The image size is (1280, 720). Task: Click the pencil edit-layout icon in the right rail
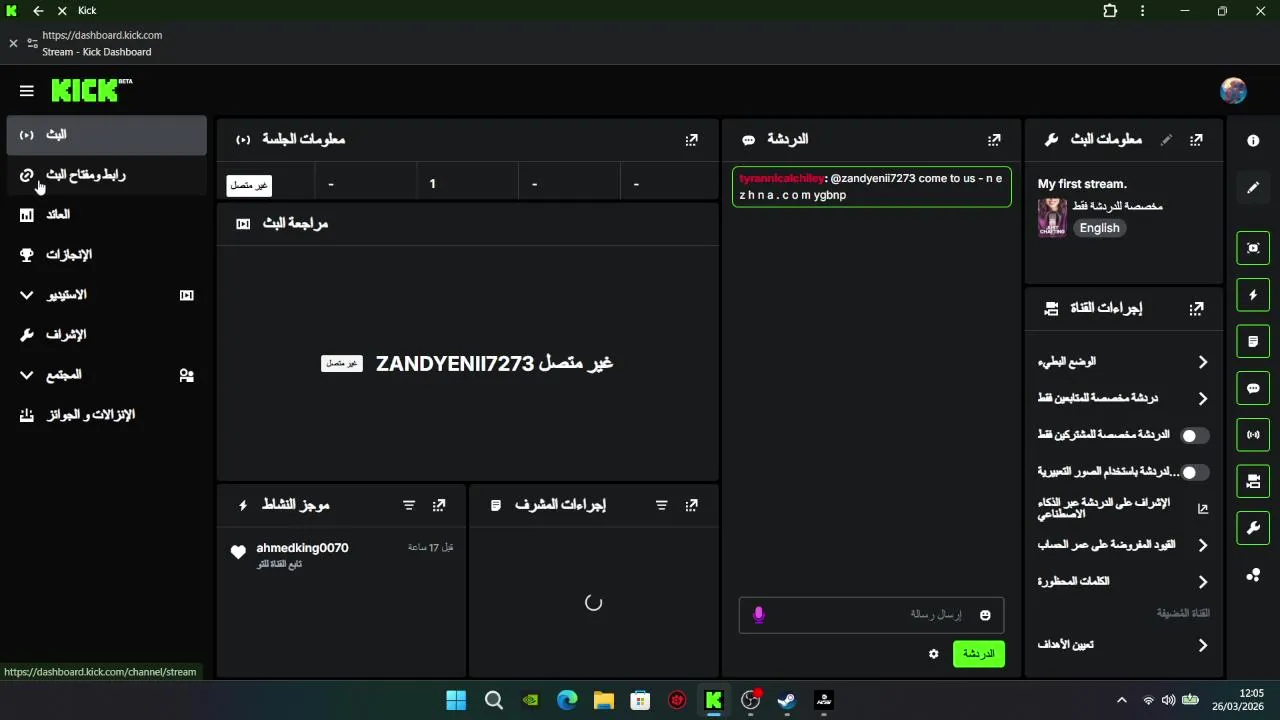click(x=1253, y=188)
